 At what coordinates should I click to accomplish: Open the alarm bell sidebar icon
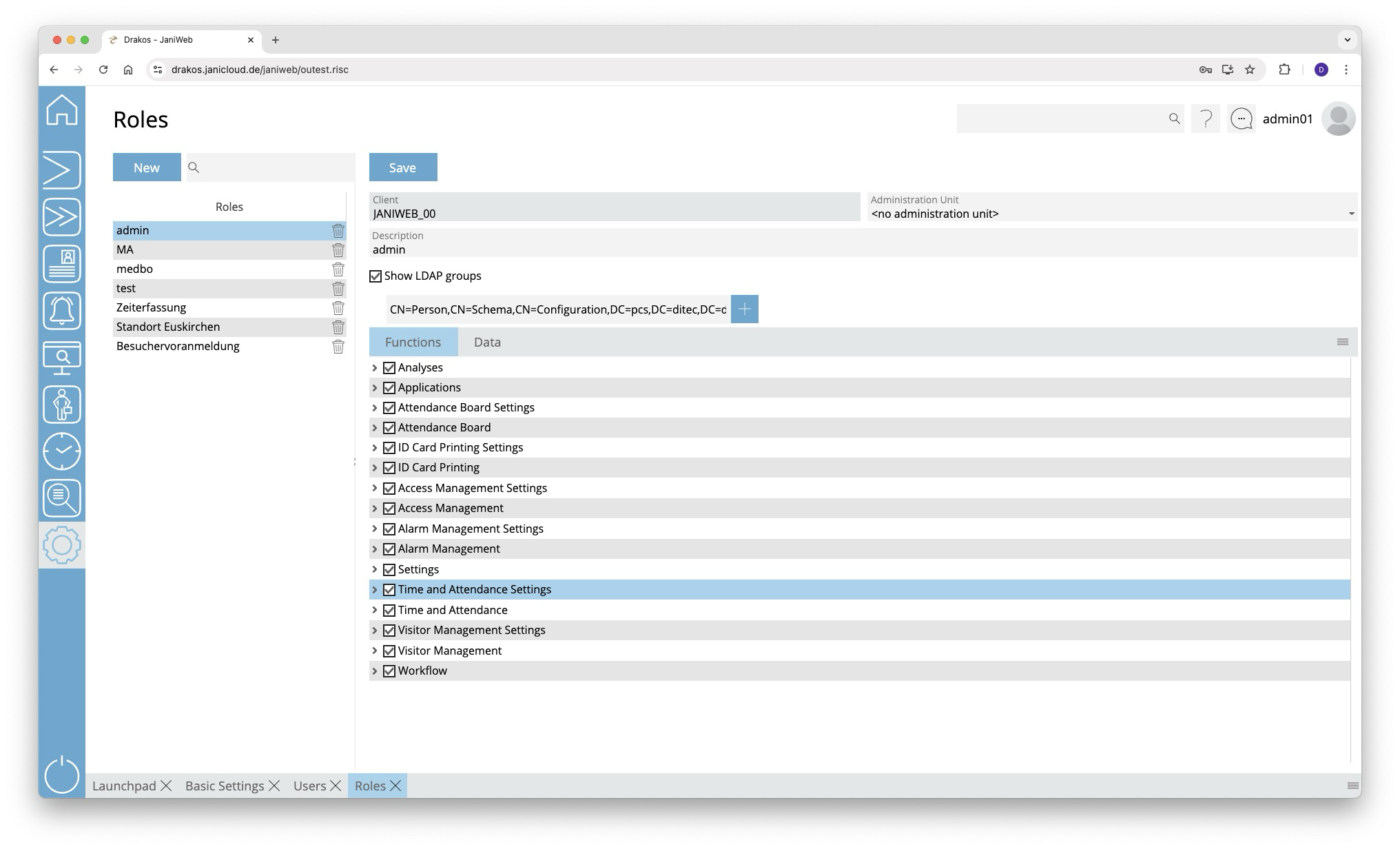62,311
